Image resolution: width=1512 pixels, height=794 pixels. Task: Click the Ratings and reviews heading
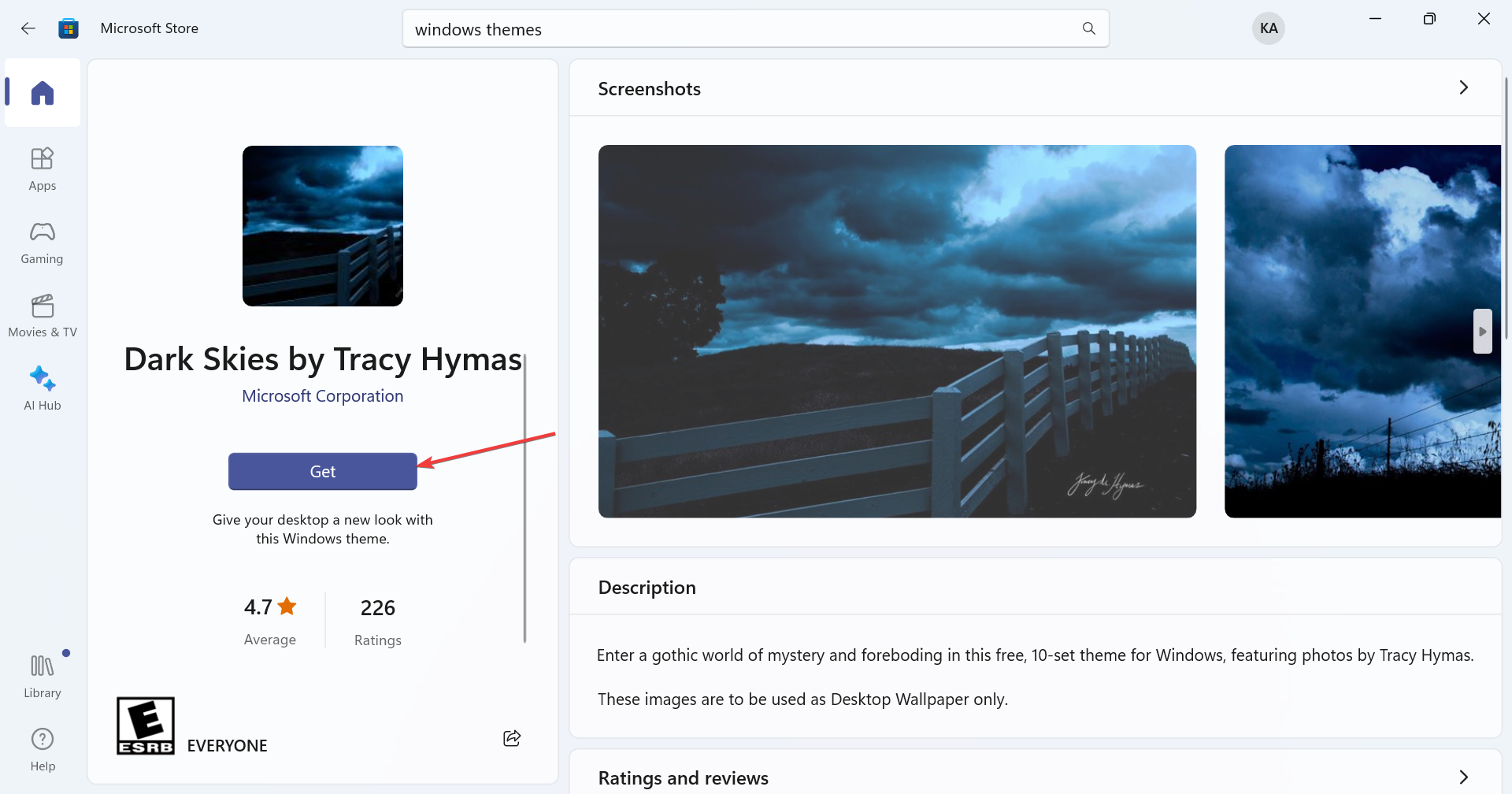pos(683,778)
